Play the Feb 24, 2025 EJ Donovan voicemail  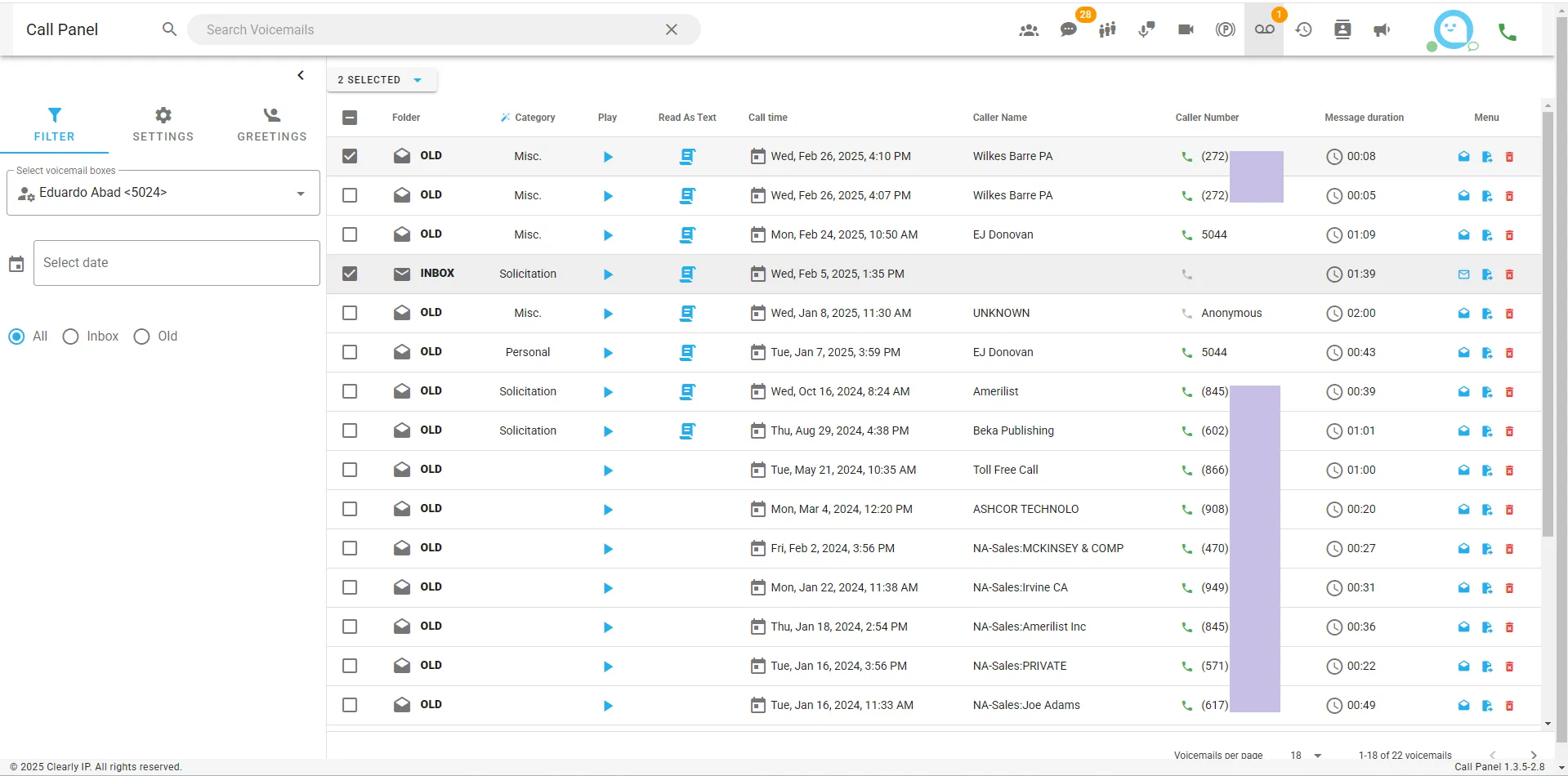pos(608,235)
